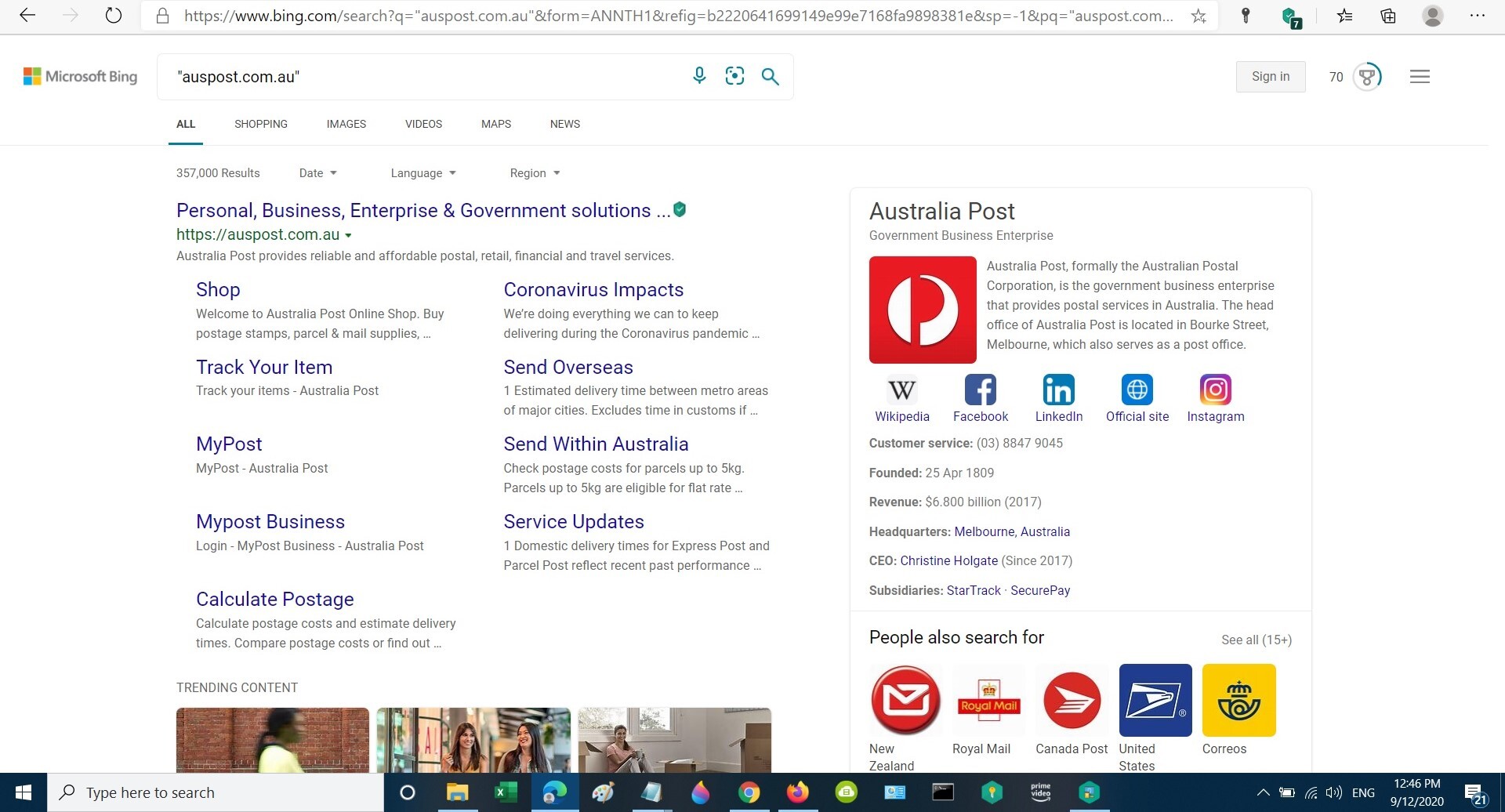Open File Explorer from taskbar
Image resolution: width=1505 pixels, height=812 pixels.
tap(457, 792)
